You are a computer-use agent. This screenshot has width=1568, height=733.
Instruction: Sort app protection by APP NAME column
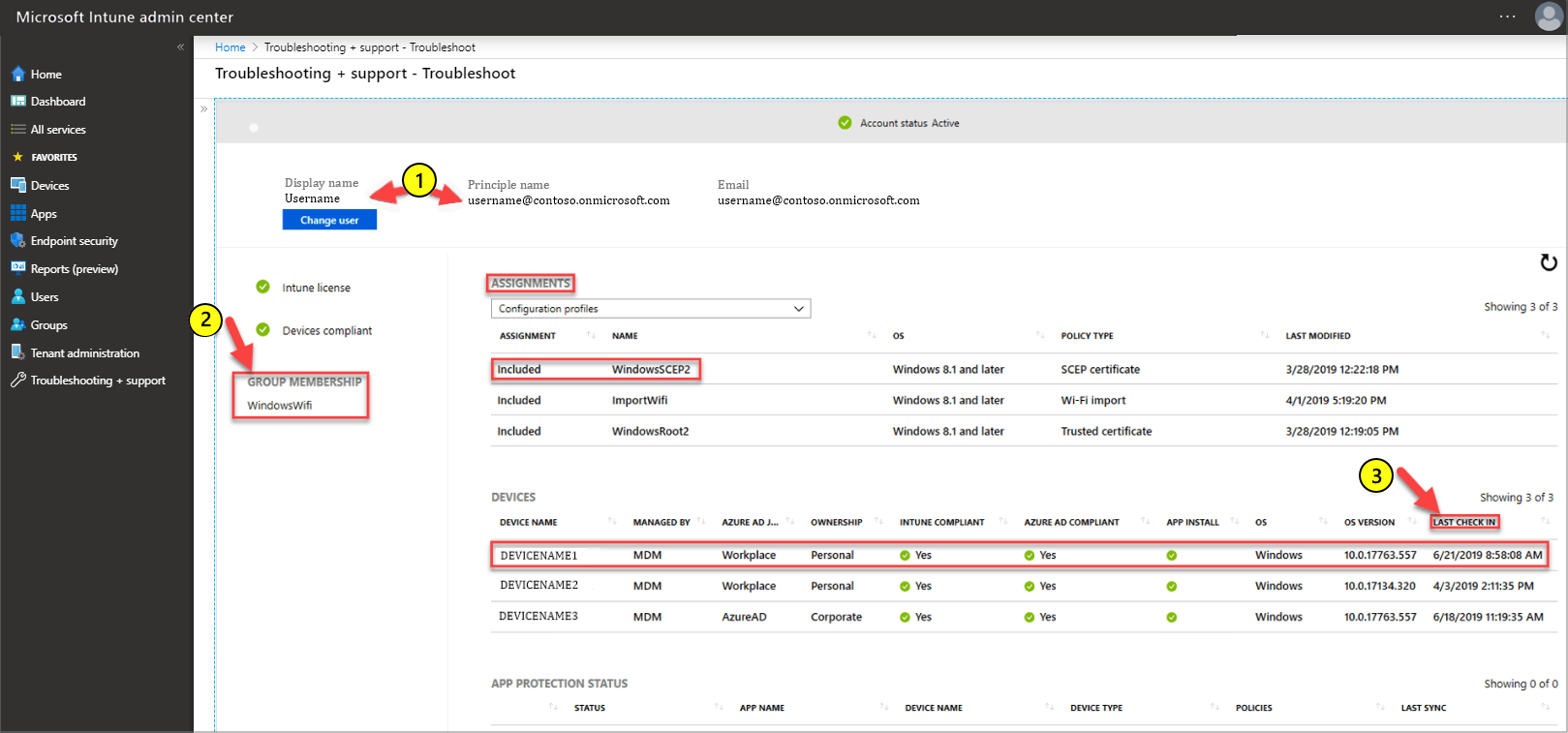[762, 709]
